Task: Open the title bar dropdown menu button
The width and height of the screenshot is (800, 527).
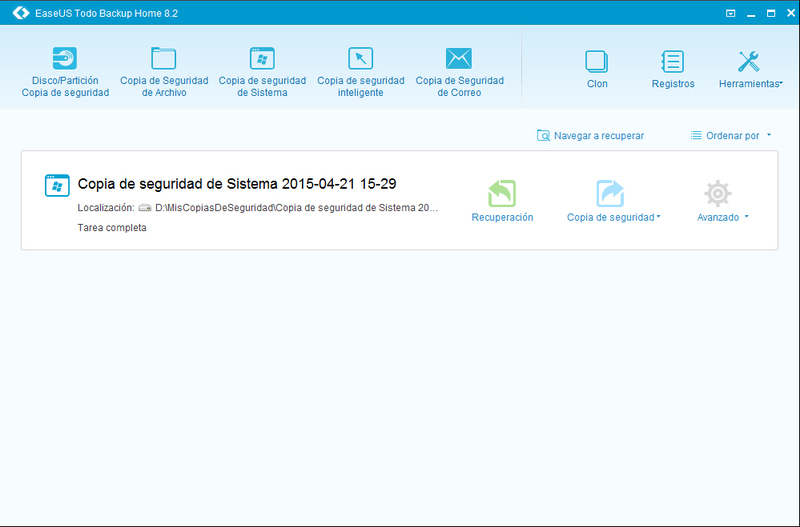Action: tap(731, 13)
